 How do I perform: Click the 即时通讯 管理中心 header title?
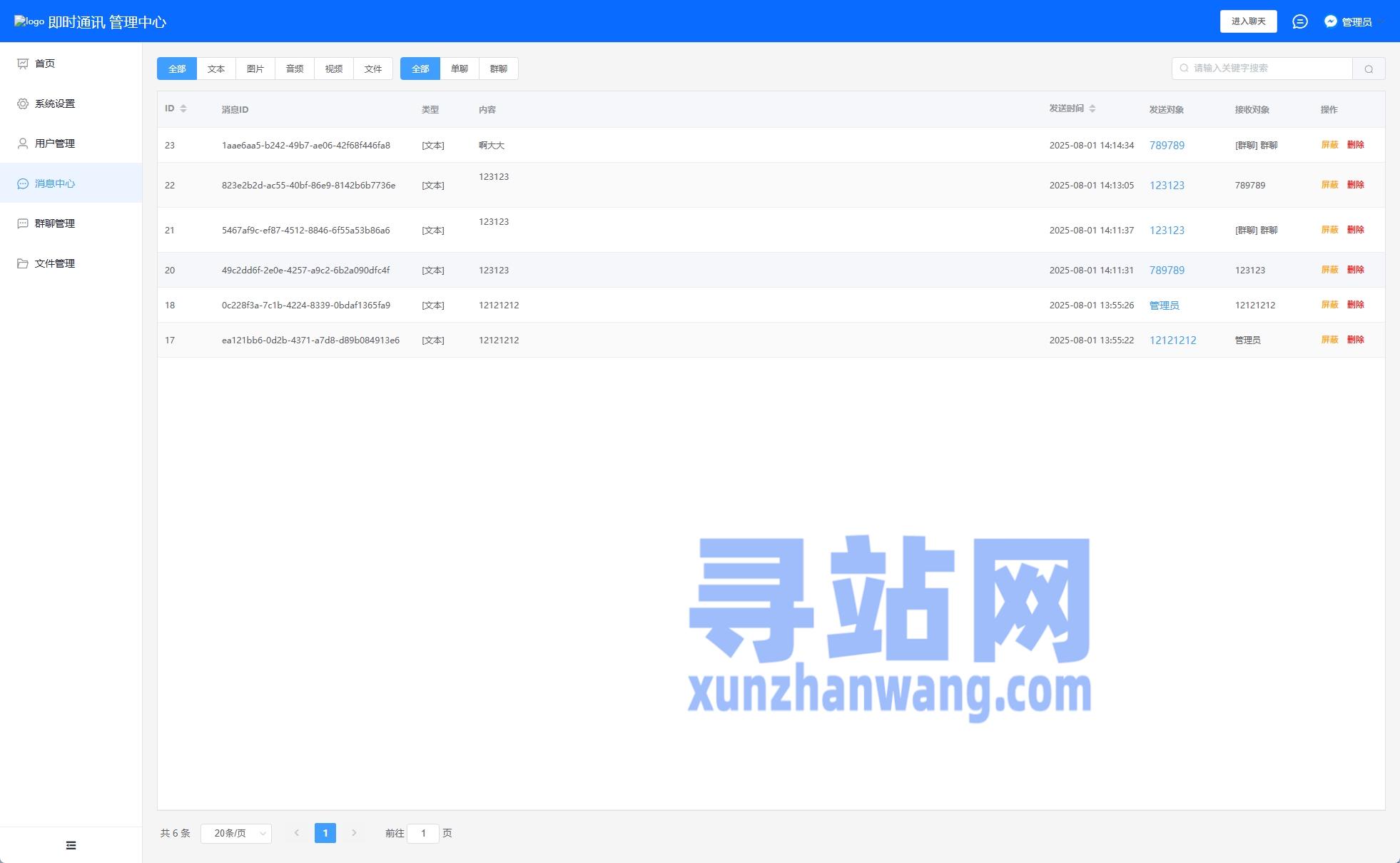[107, 22]
